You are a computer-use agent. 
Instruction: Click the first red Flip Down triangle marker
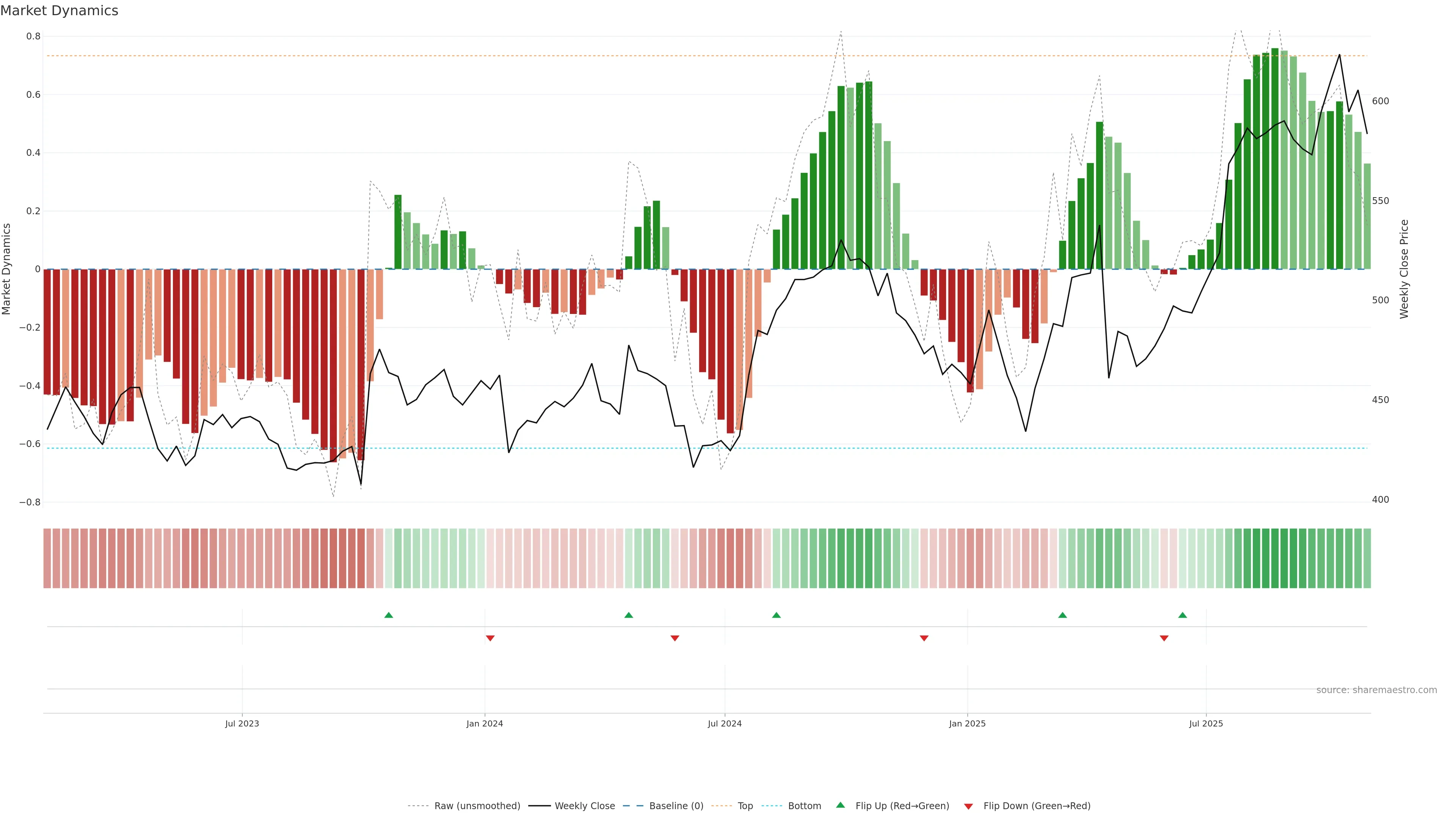click(x=490, y=638)
